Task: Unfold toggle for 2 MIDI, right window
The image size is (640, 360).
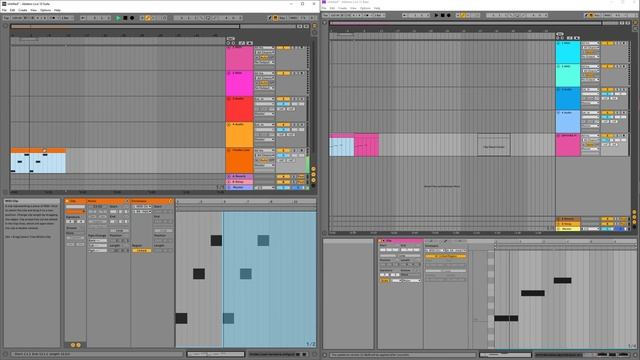Action: [x=559, y=67]
